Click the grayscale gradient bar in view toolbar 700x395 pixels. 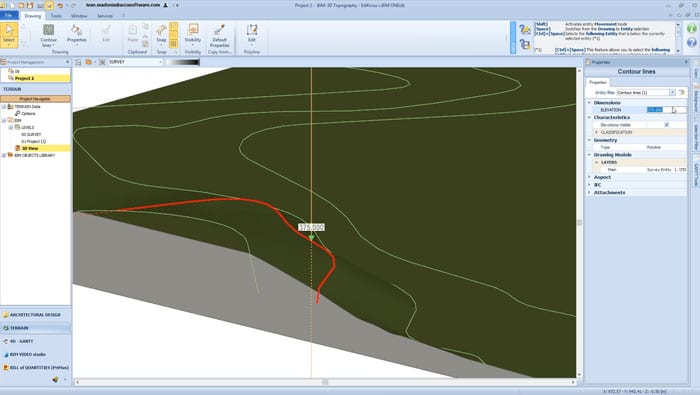coord(183,62)
